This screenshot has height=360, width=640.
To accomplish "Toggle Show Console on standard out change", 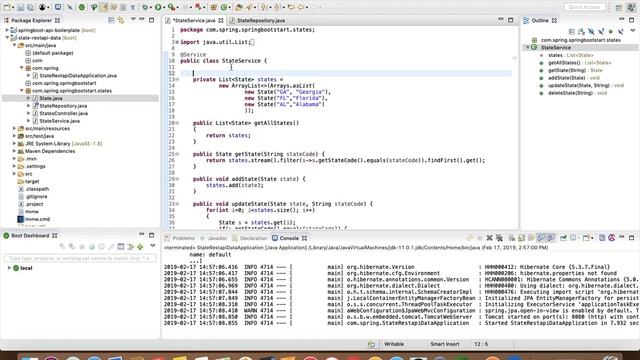I will point(540,238).
